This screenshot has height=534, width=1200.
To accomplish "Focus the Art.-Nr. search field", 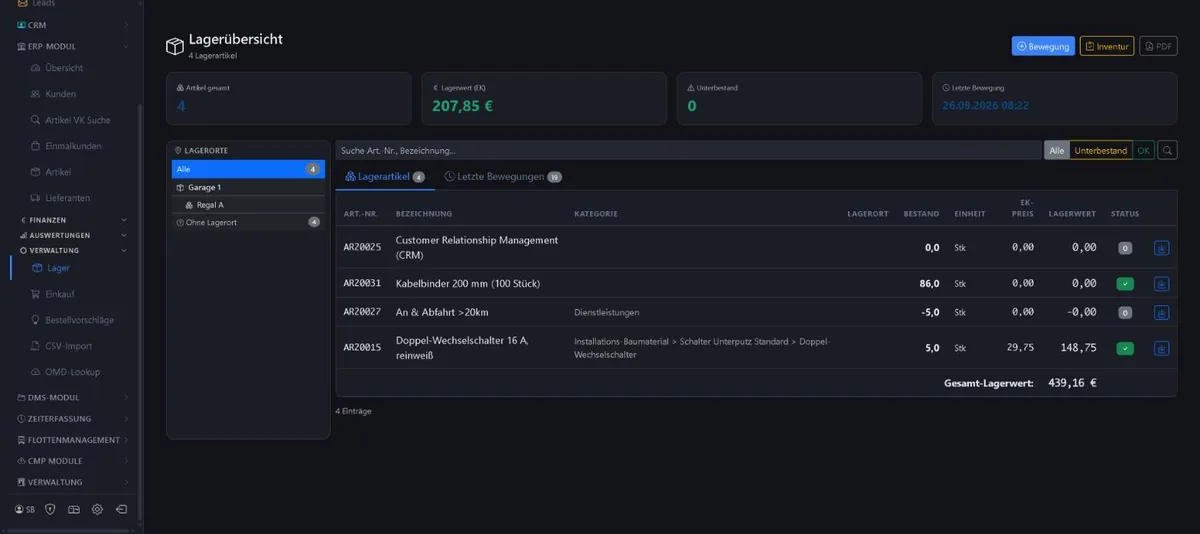I will 689,150.
